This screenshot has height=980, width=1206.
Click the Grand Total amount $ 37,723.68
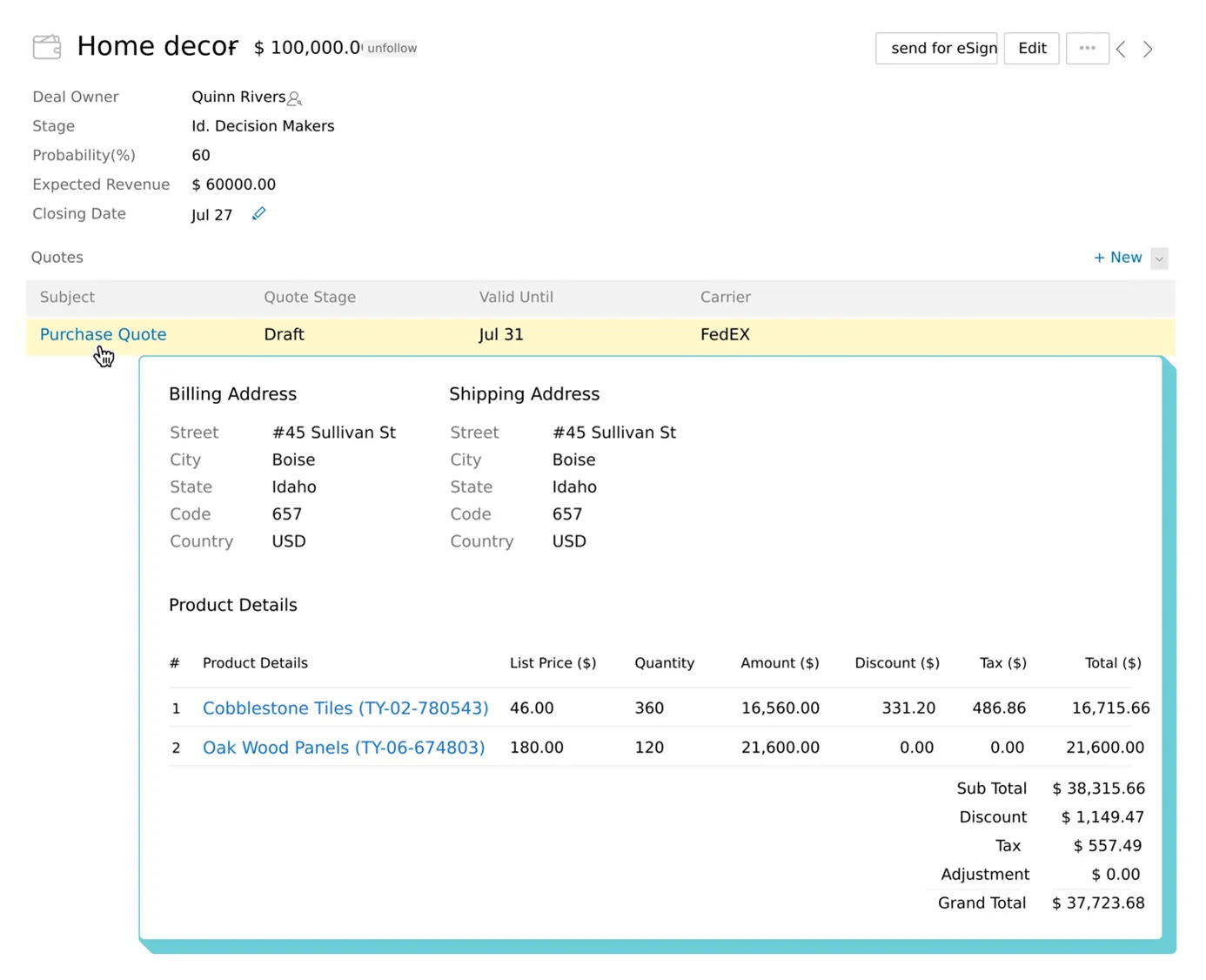click(1098, 903)
